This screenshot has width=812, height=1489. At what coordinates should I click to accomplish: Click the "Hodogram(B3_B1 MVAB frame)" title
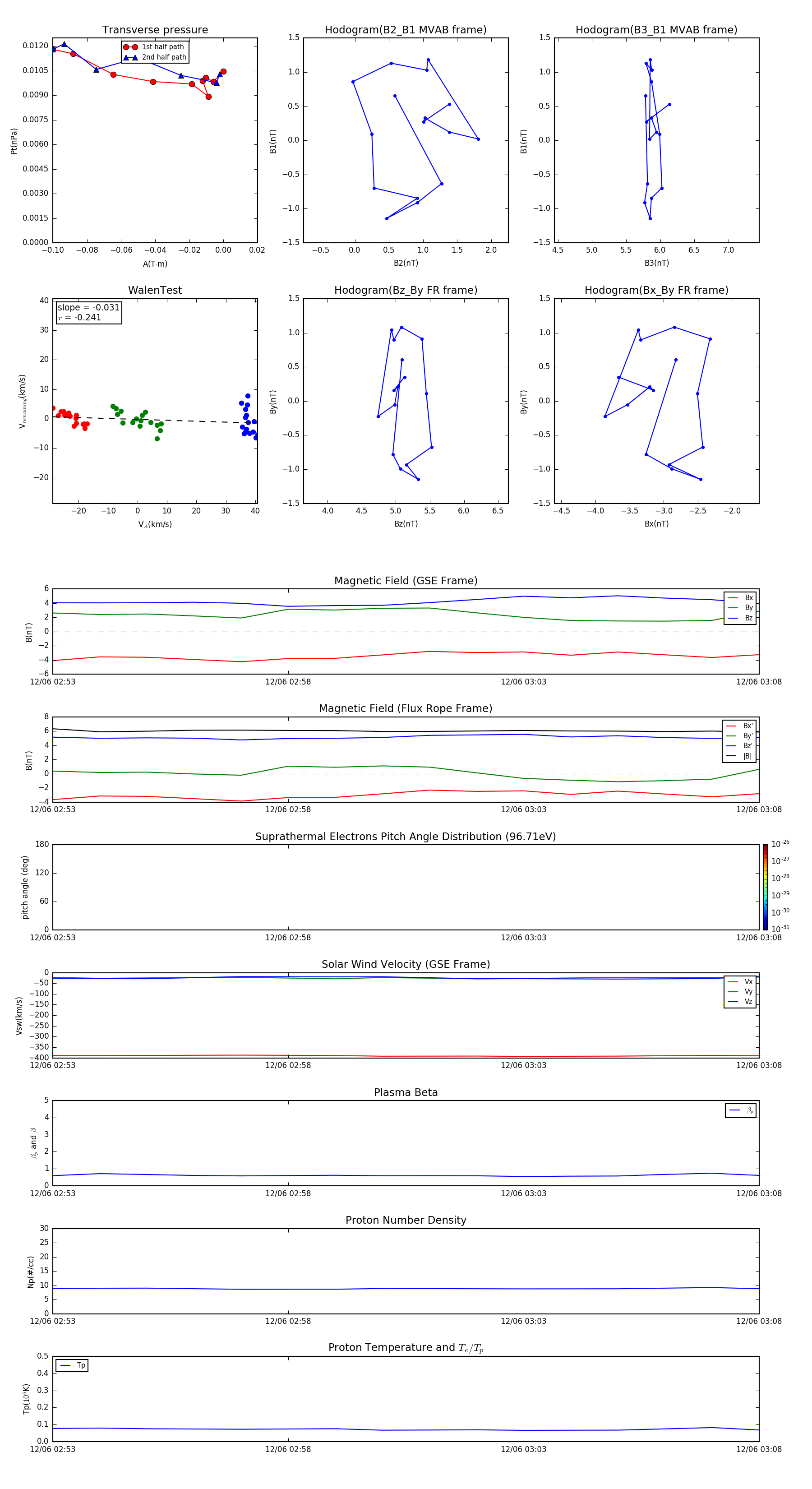pyautogui.click(x=656, y=30)
